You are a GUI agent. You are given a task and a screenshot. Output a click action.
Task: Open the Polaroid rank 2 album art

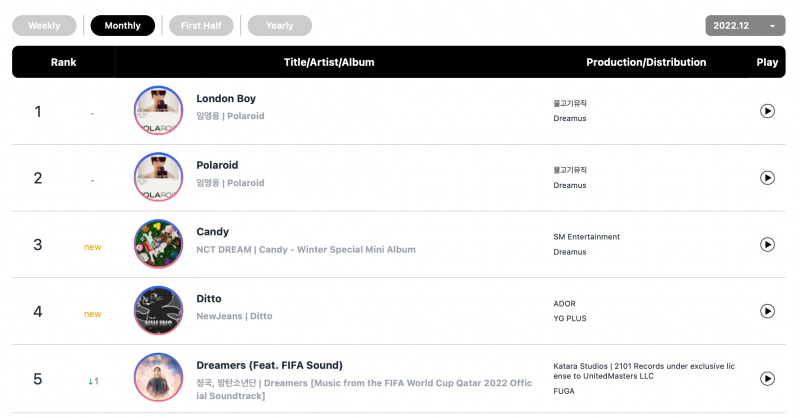pyautogui.click(x=158, y=177)
